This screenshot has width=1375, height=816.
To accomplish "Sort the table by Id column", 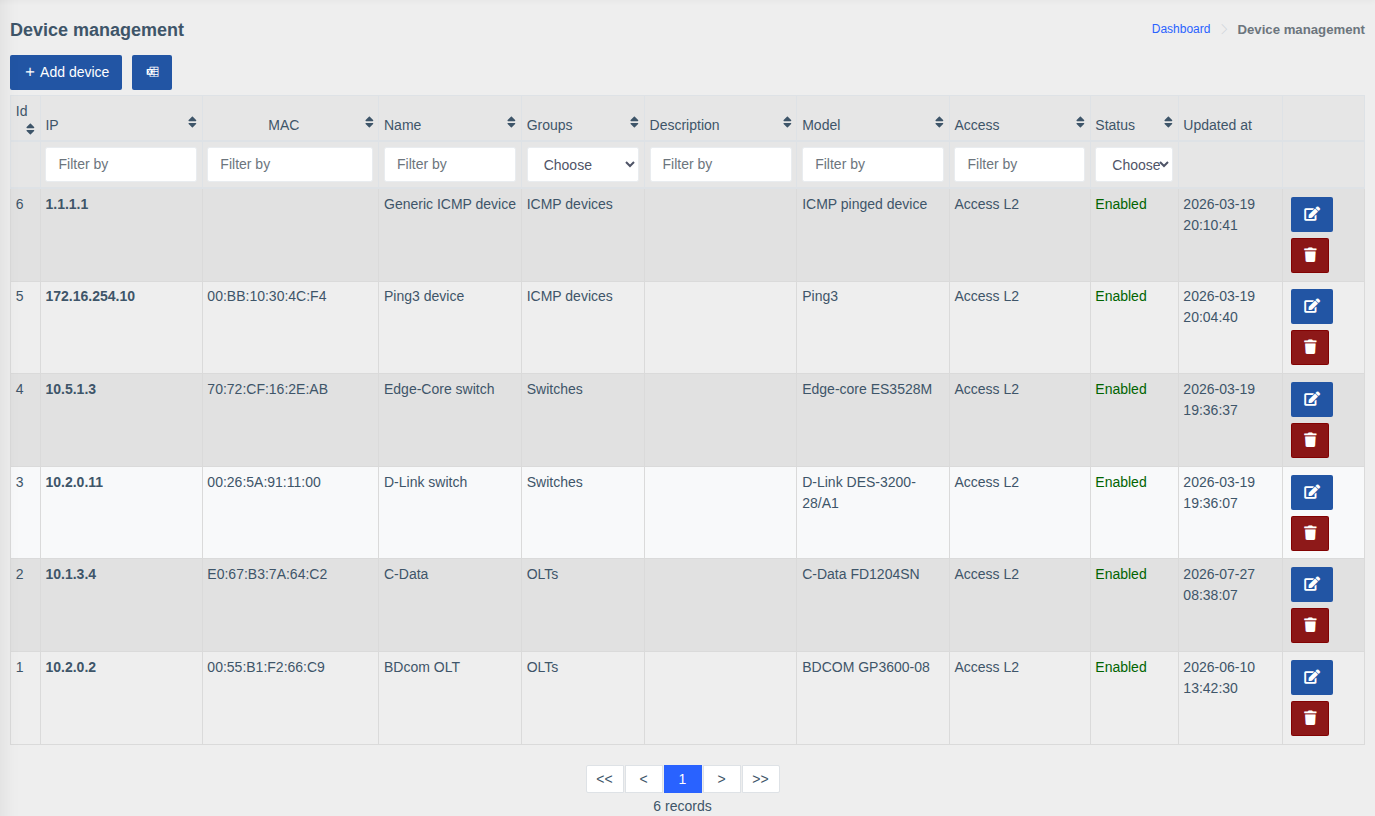I will click(x=30, y=128).
